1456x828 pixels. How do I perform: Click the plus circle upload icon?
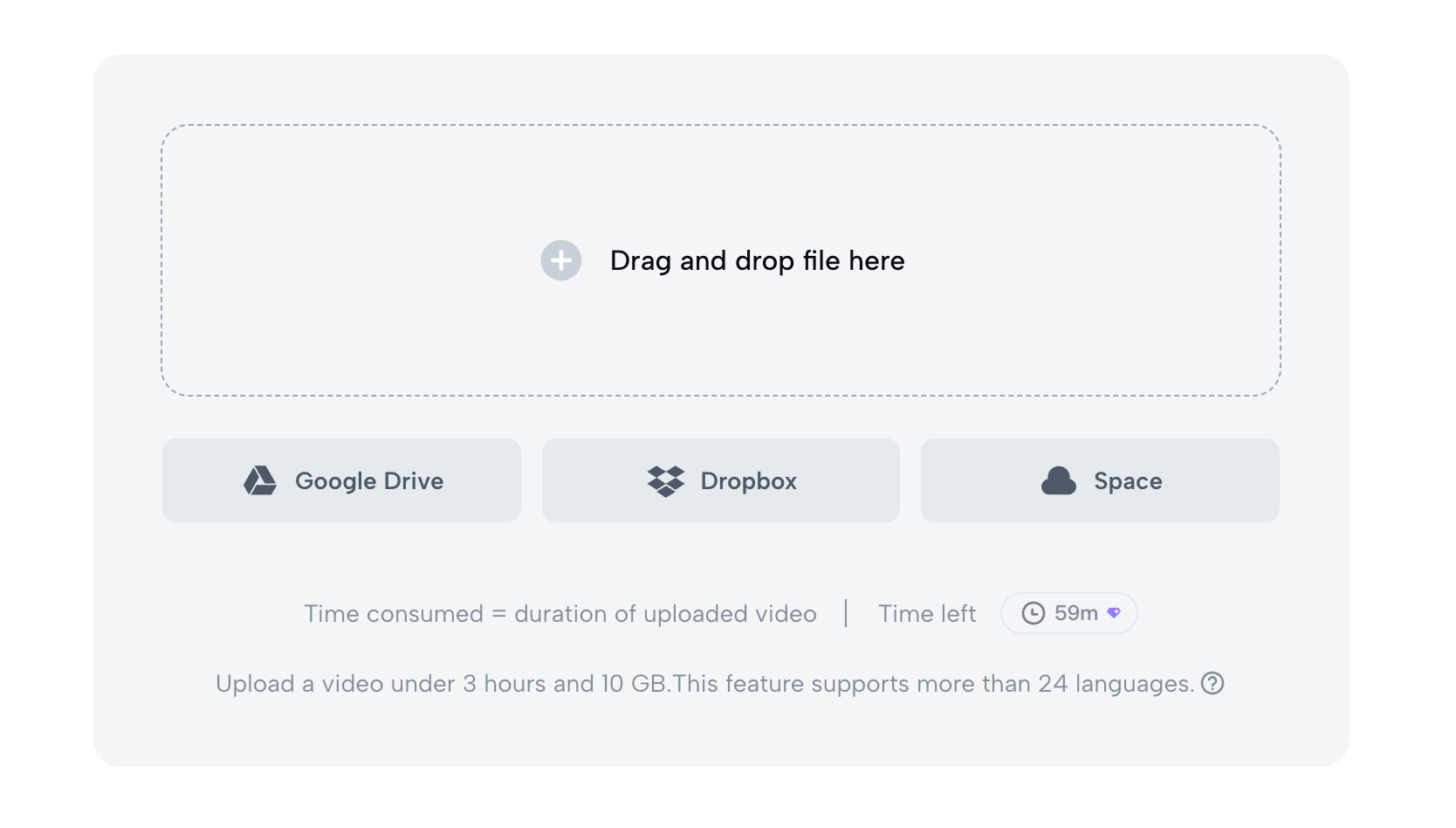click(x=561, y=260)
